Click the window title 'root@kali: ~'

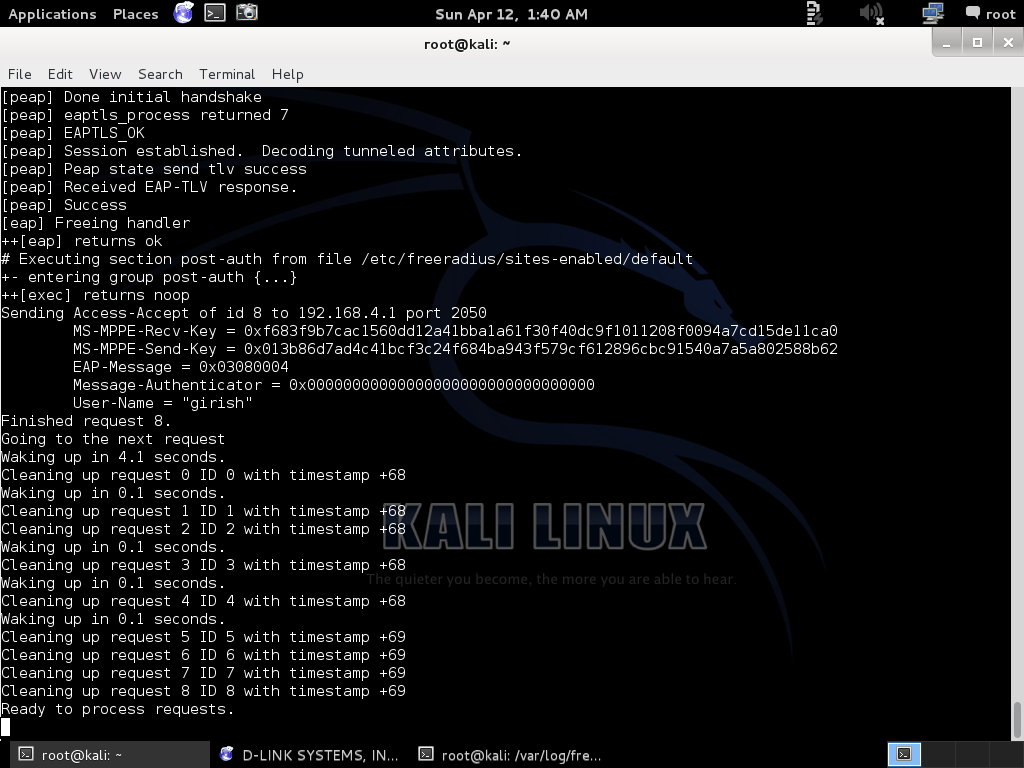(467, 44)
